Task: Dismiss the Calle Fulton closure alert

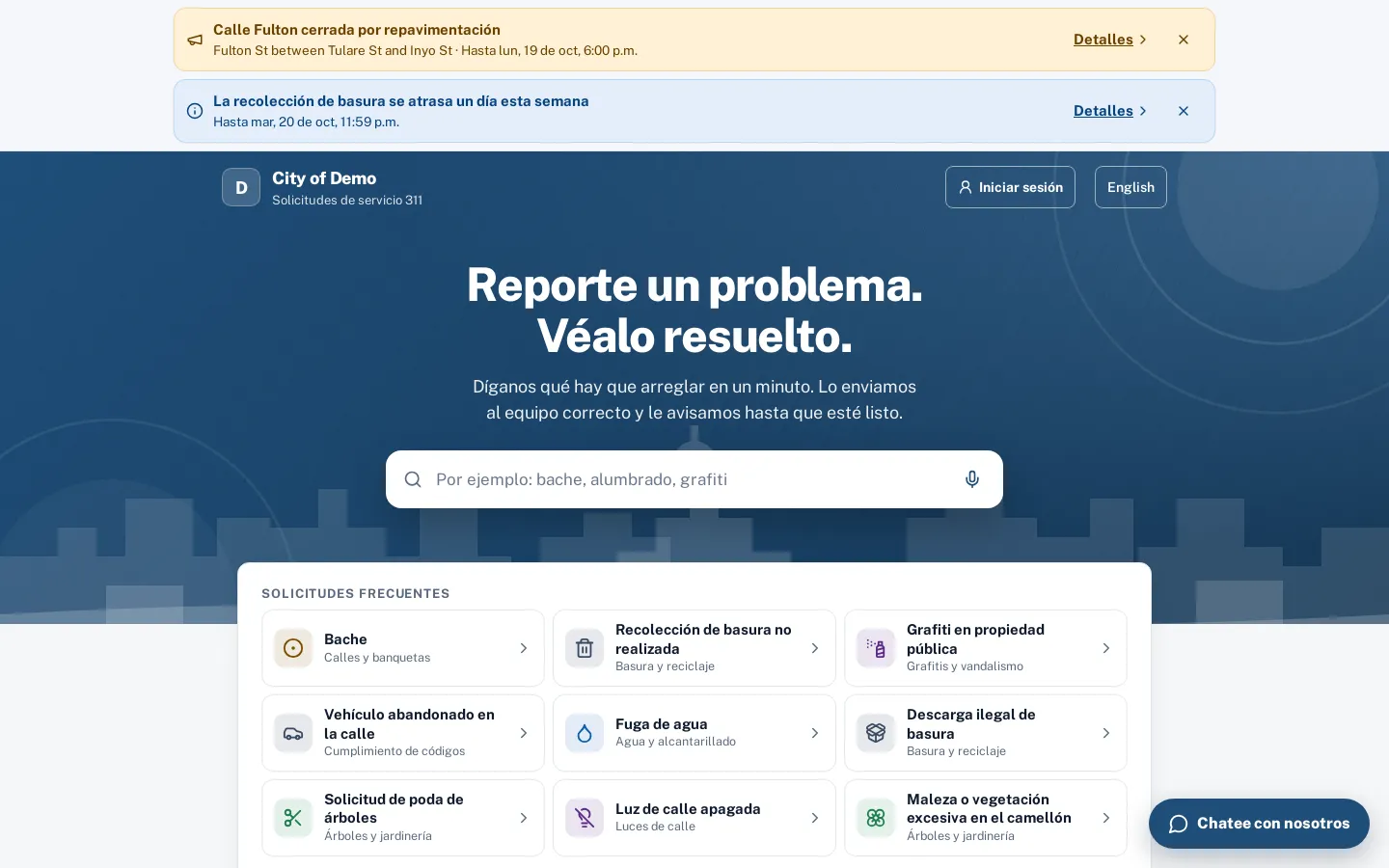Action: click(1184, 40)
